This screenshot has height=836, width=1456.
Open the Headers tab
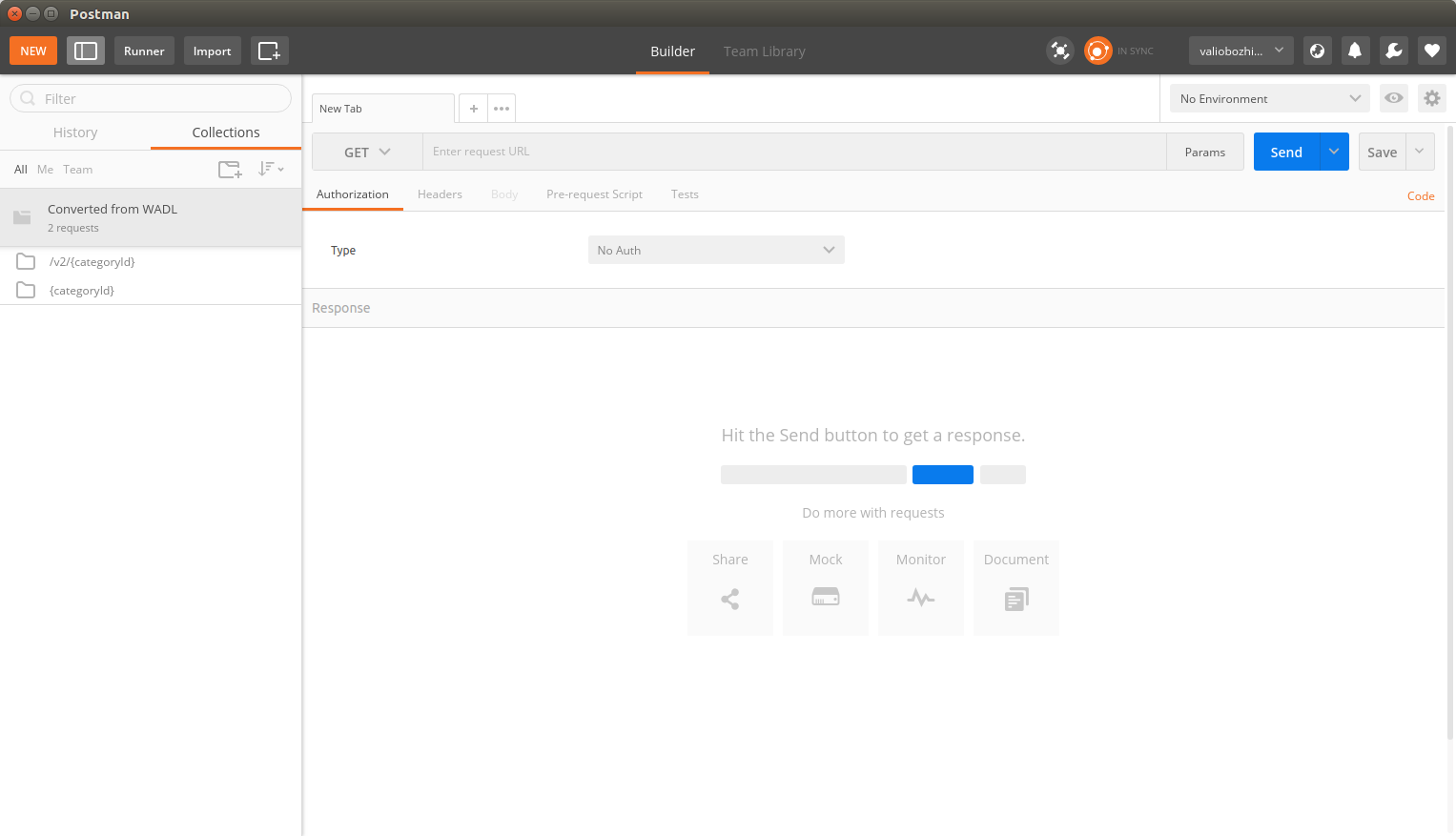click(440, 194)
